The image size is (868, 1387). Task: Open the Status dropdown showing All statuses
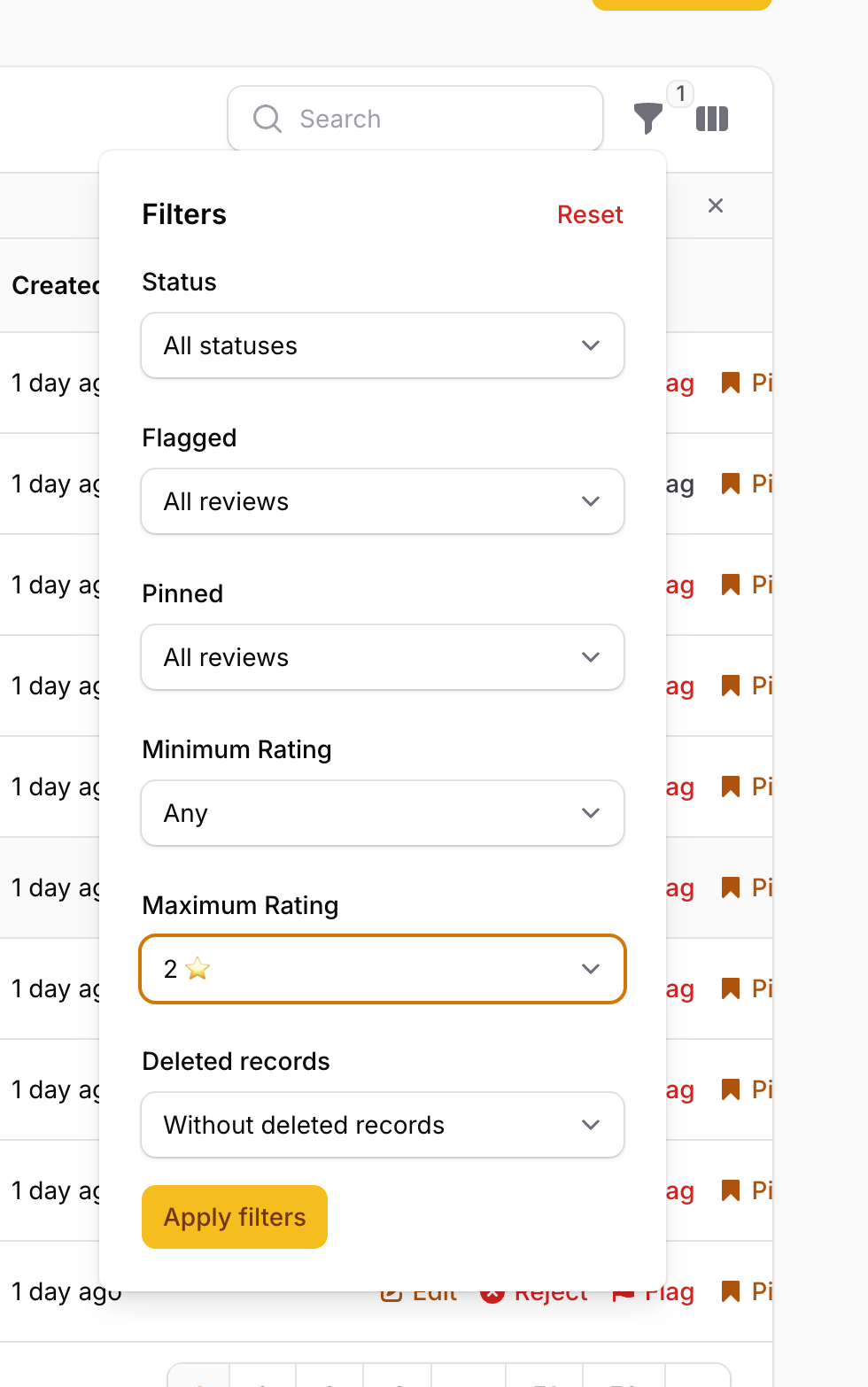click(383, 345)
